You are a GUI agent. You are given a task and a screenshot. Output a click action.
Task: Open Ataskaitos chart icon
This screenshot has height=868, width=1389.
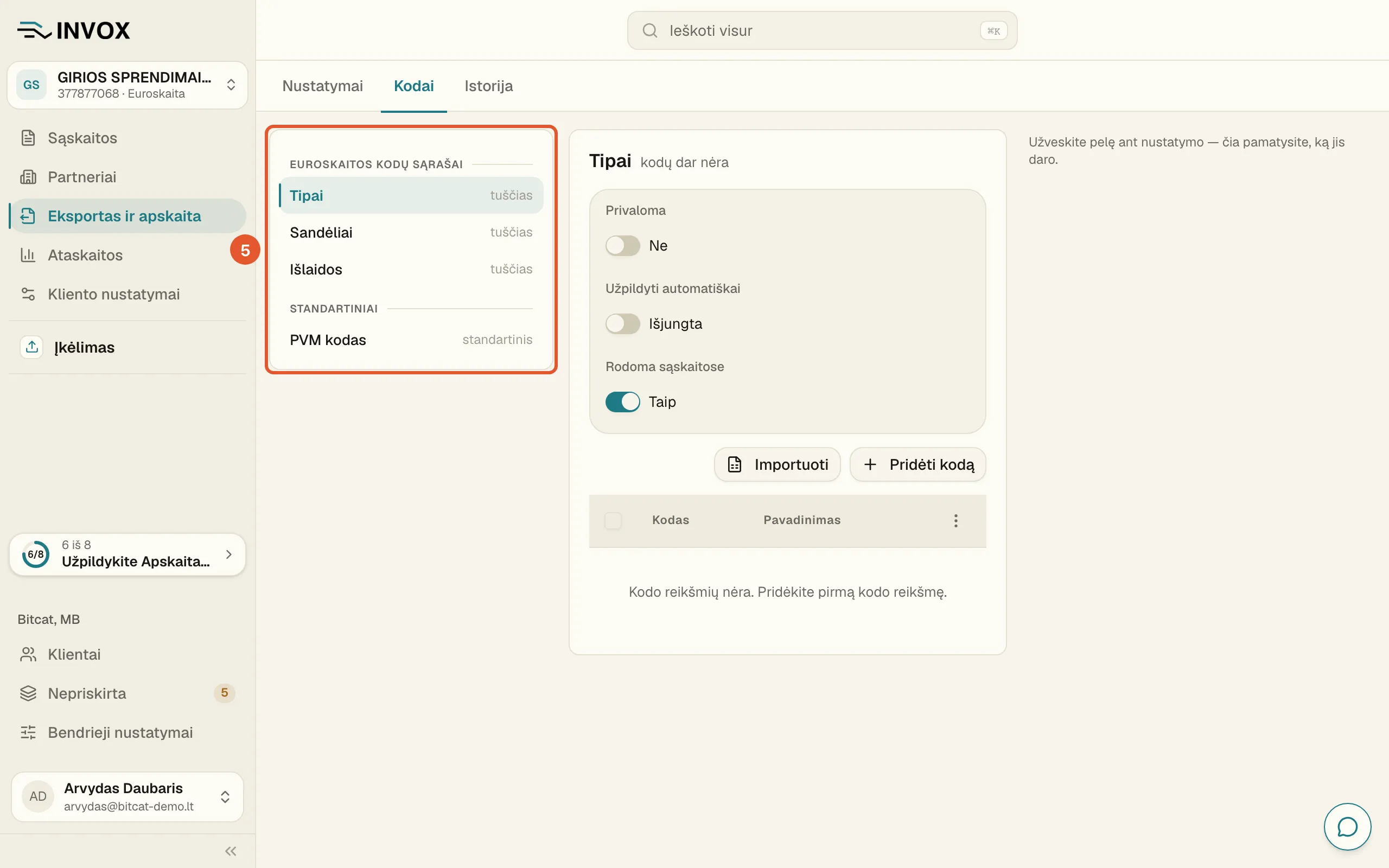click(x=28, y=255)
